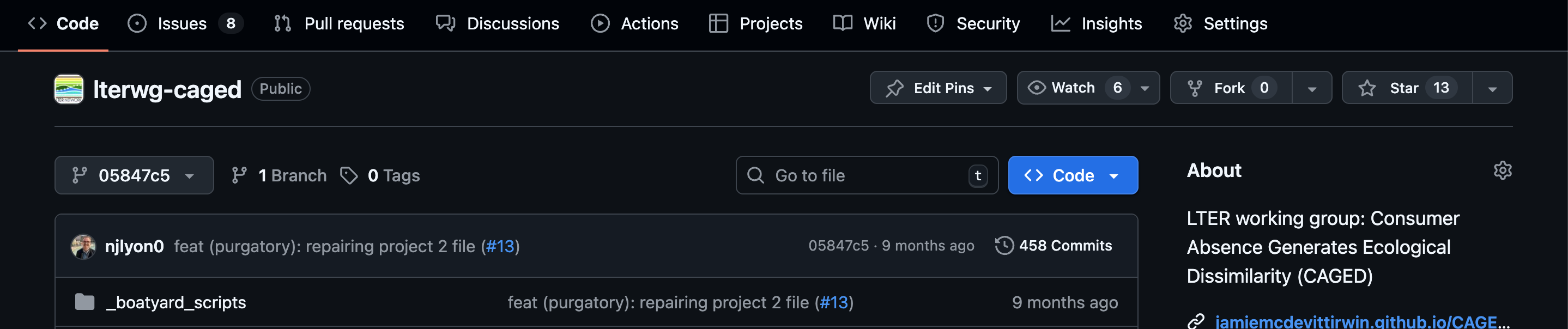1568x329 pixels.
Task: Click the branch icon beside 1 Branch
Action: tap(239, 176)
